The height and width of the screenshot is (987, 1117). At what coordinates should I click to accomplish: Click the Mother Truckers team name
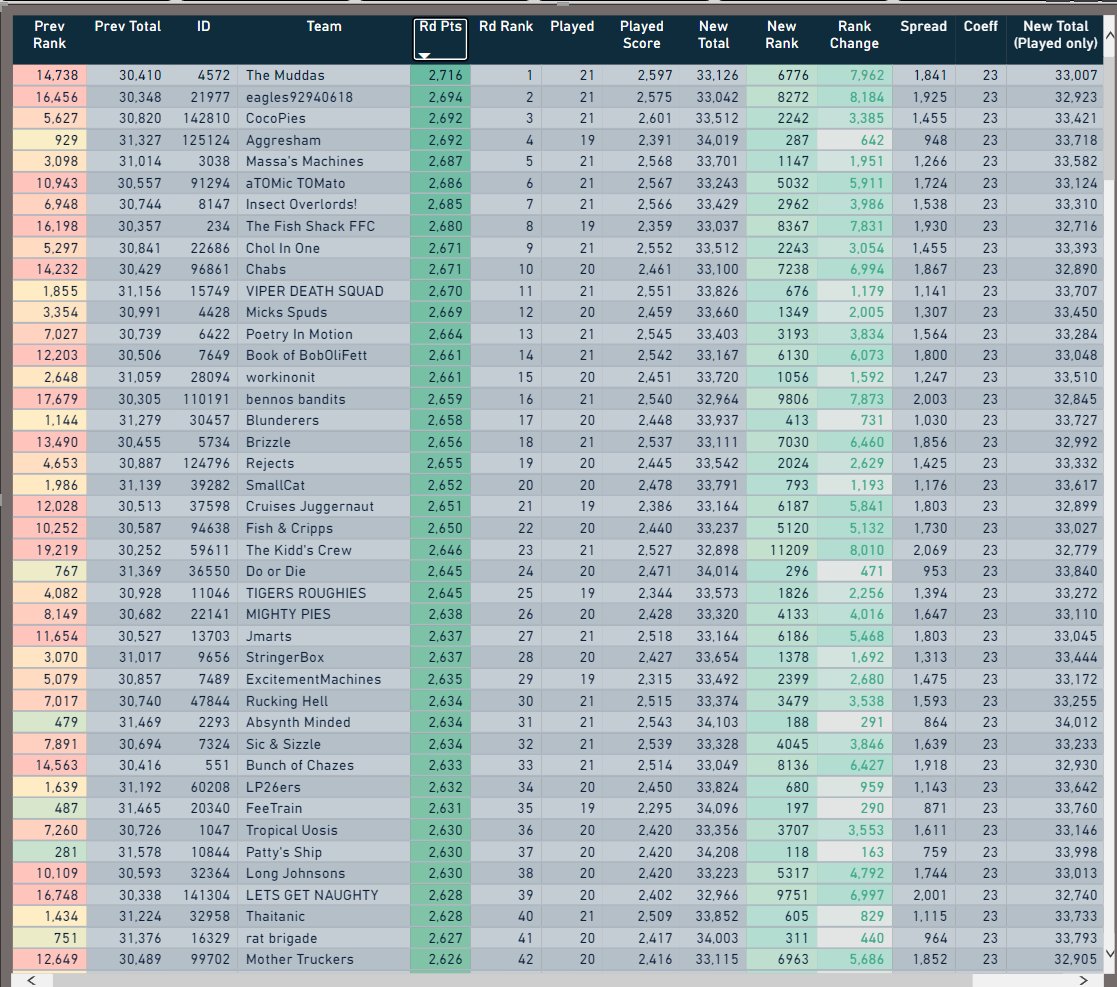coord(299,959)
